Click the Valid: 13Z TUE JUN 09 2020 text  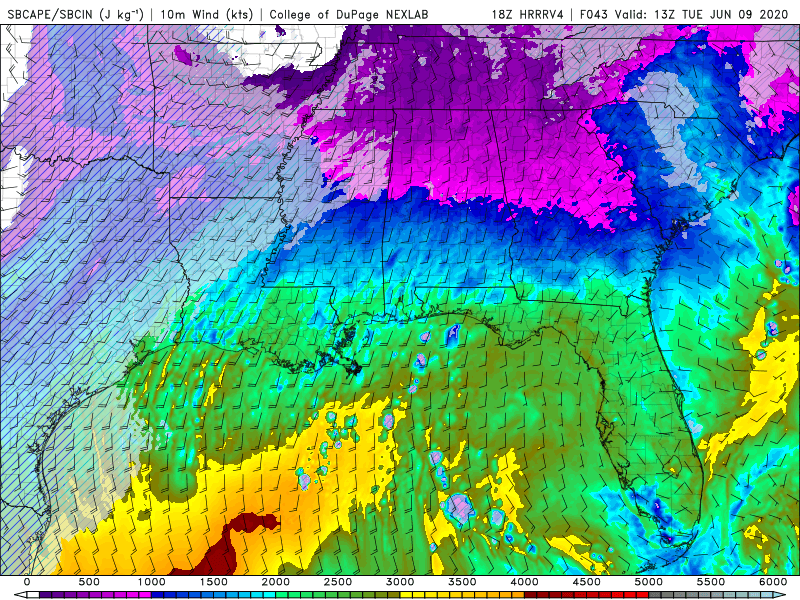702,14
